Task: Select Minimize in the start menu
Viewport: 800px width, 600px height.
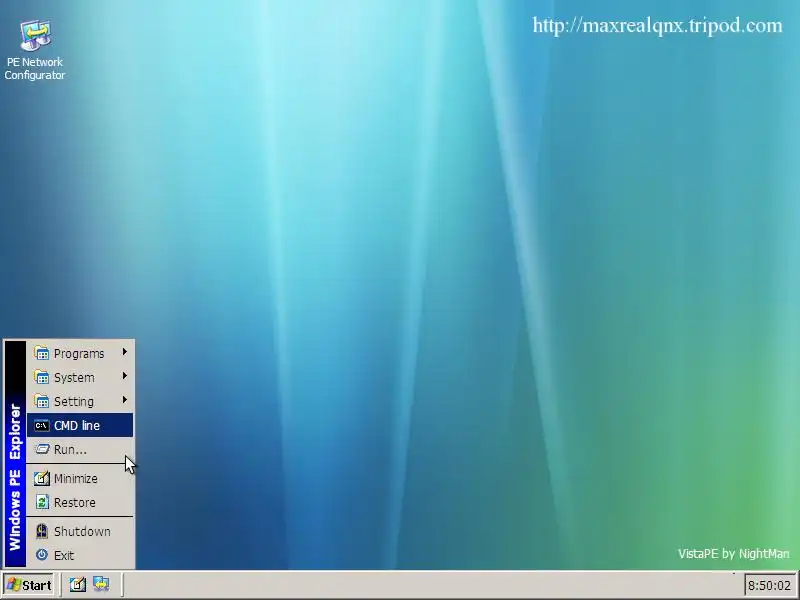Action: [80, 478]
